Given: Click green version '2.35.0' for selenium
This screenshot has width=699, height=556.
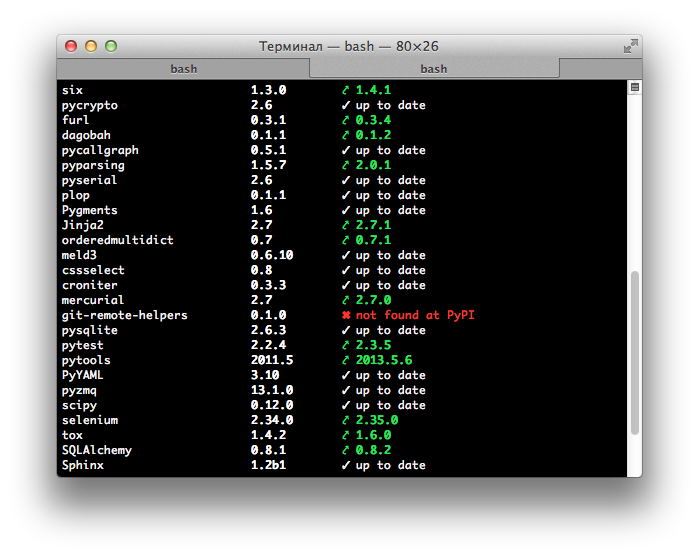Looking at the screenshot, I should point(377,420).
